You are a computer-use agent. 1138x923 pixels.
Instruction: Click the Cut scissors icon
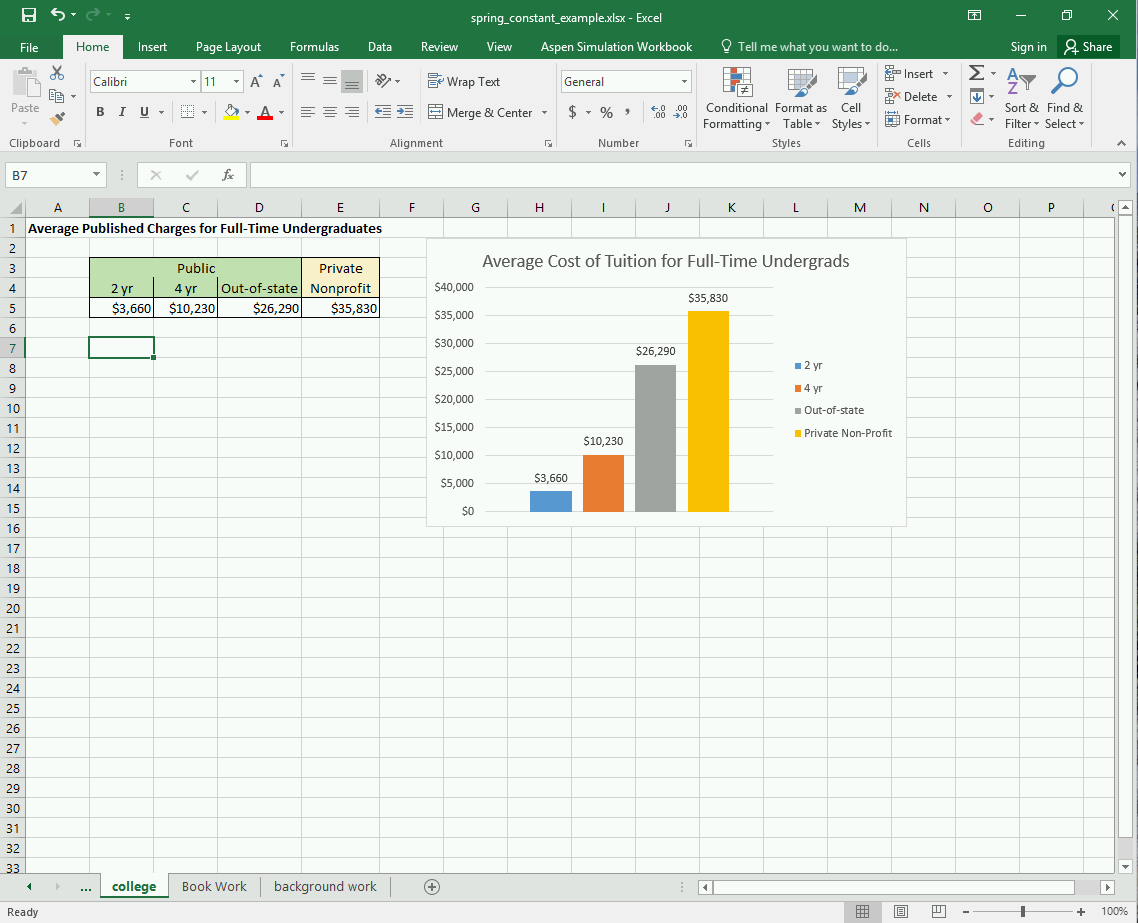(x=57, y=73)
